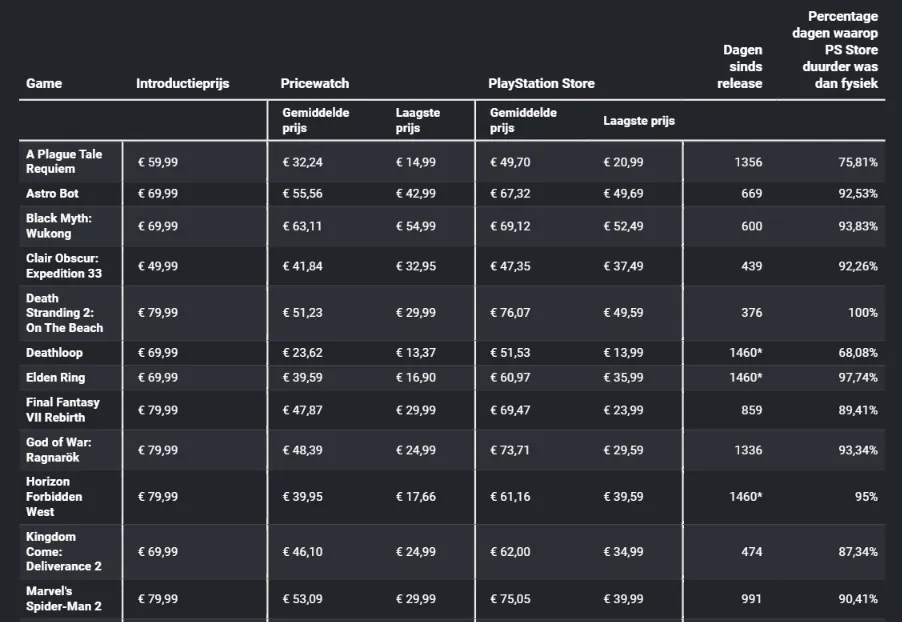Select Horizon Forbidden West game cell

click(54, 497)
